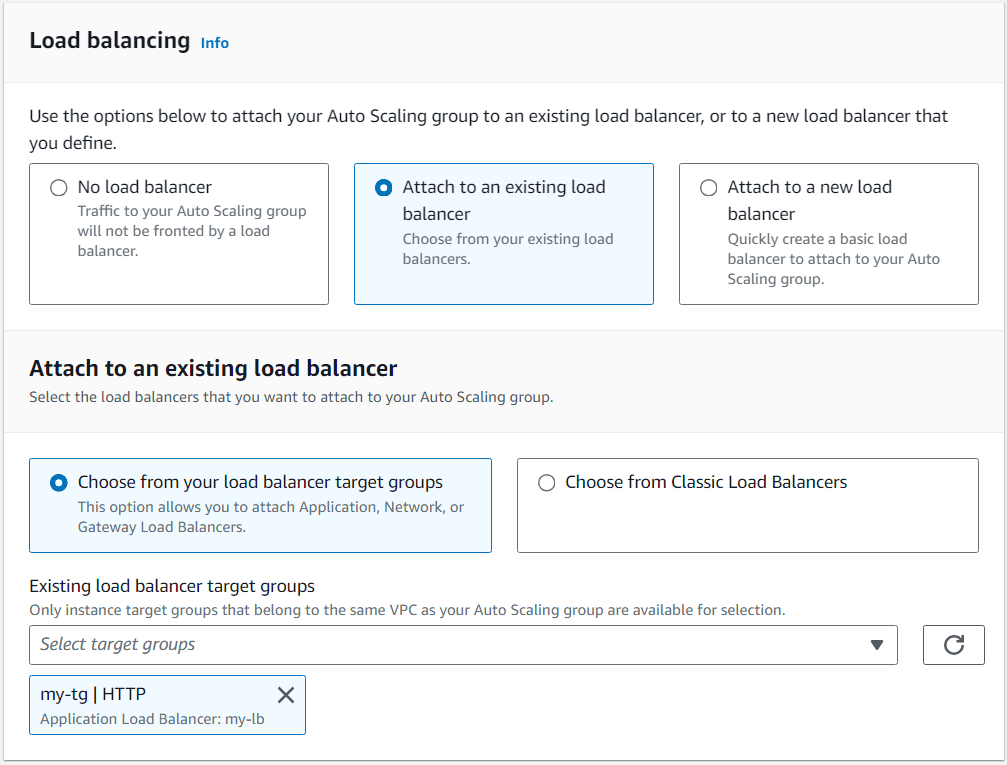Remove the my-tg target group chip
This screenshot has height=765, width=1007.
286,694
